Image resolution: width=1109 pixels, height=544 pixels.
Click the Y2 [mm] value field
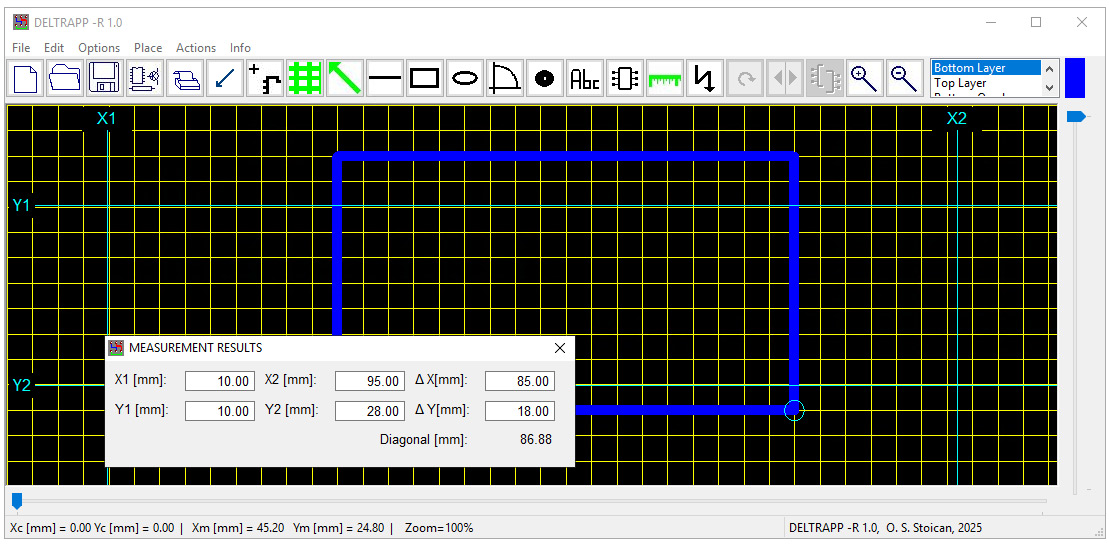point(370,411)
